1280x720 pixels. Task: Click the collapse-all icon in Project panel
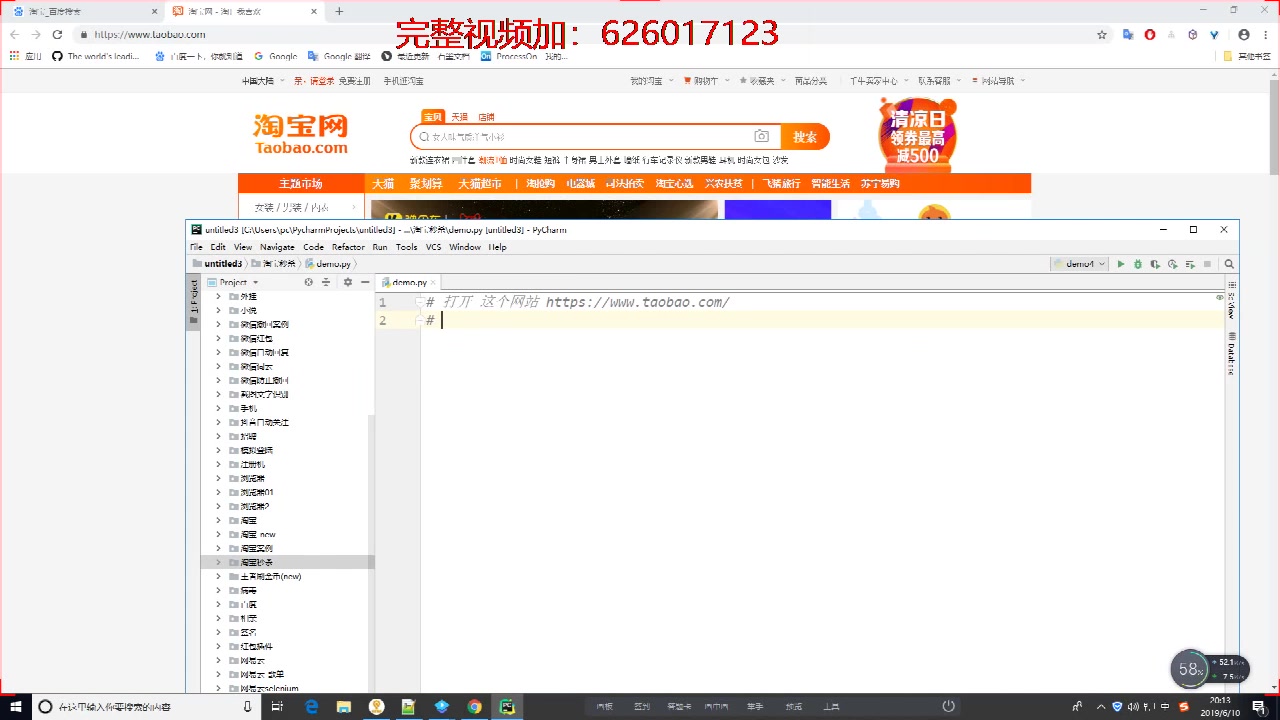[325, 282]
